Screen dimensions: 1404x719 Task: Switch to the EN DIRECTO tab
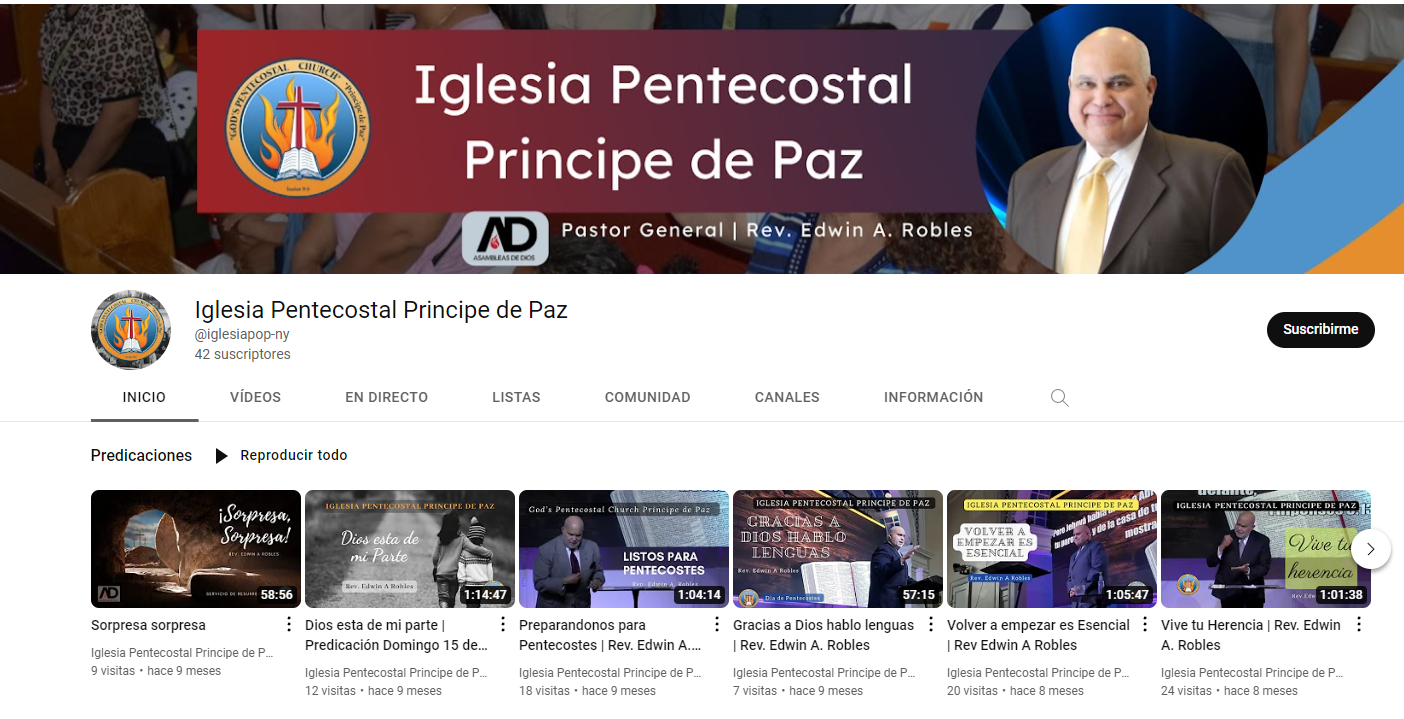(x=386, y=397)
